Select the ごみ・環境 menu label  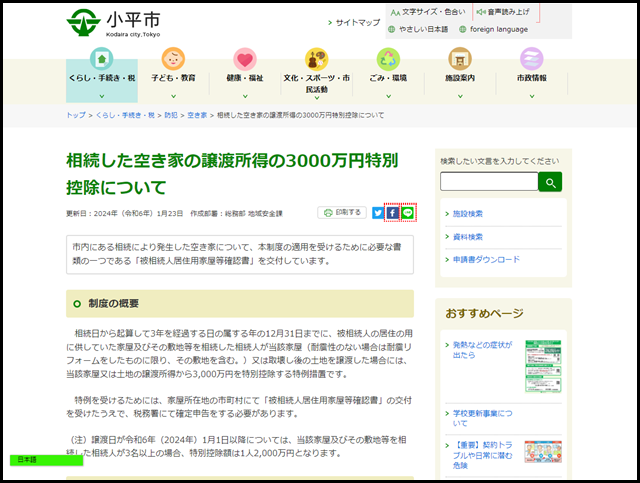point(388,78)
